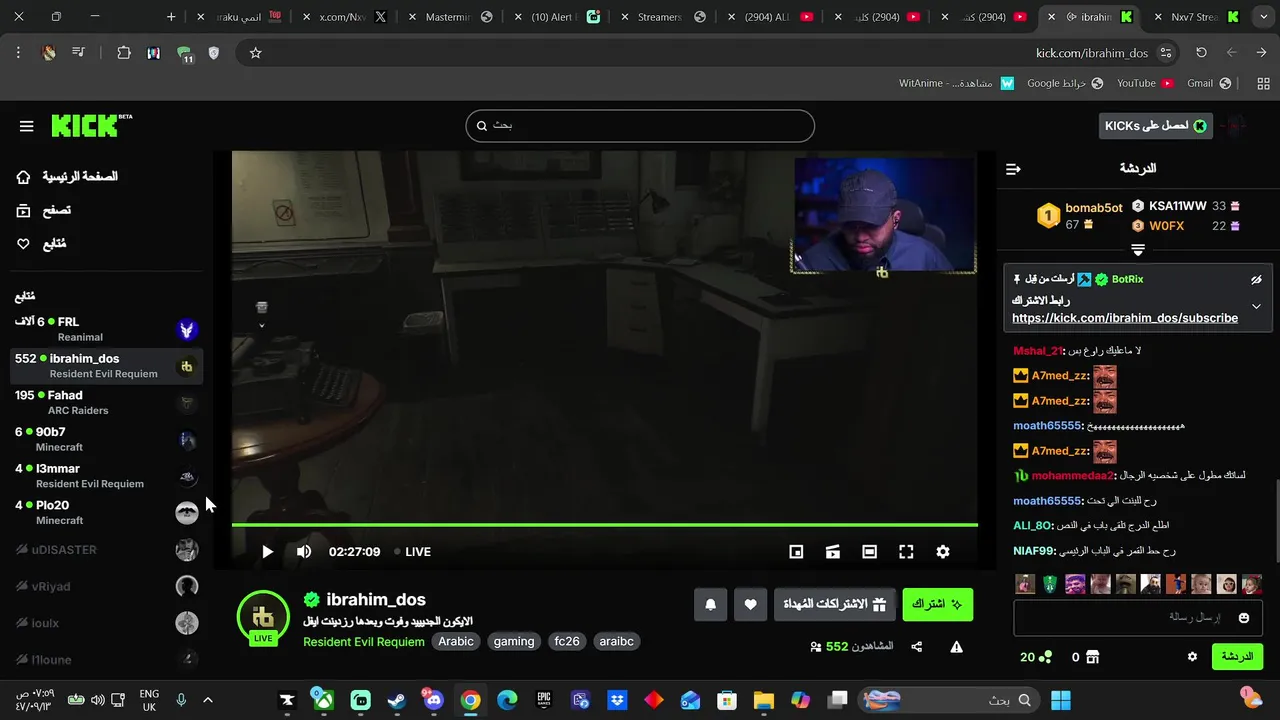Open the emoji picker in chat

pos(1244,618)
